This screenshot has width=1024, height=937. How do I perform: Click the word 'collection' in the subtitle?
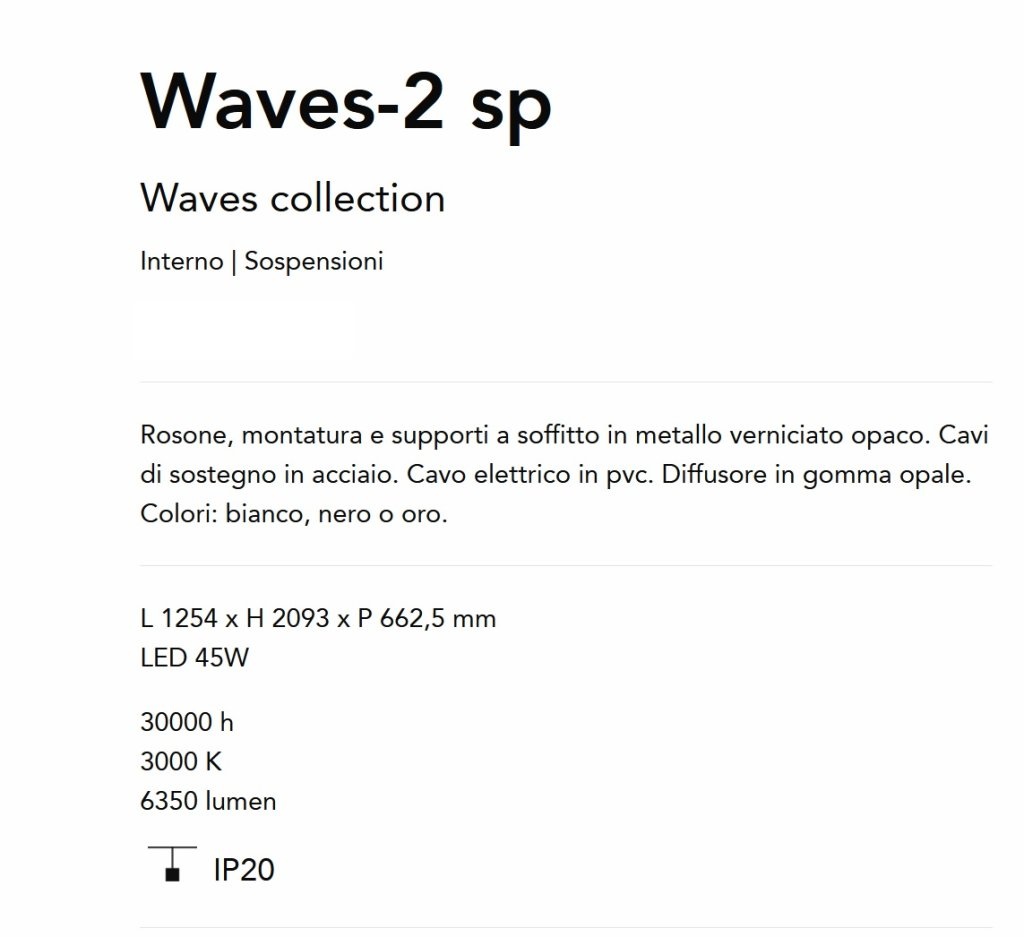point(358,199)
